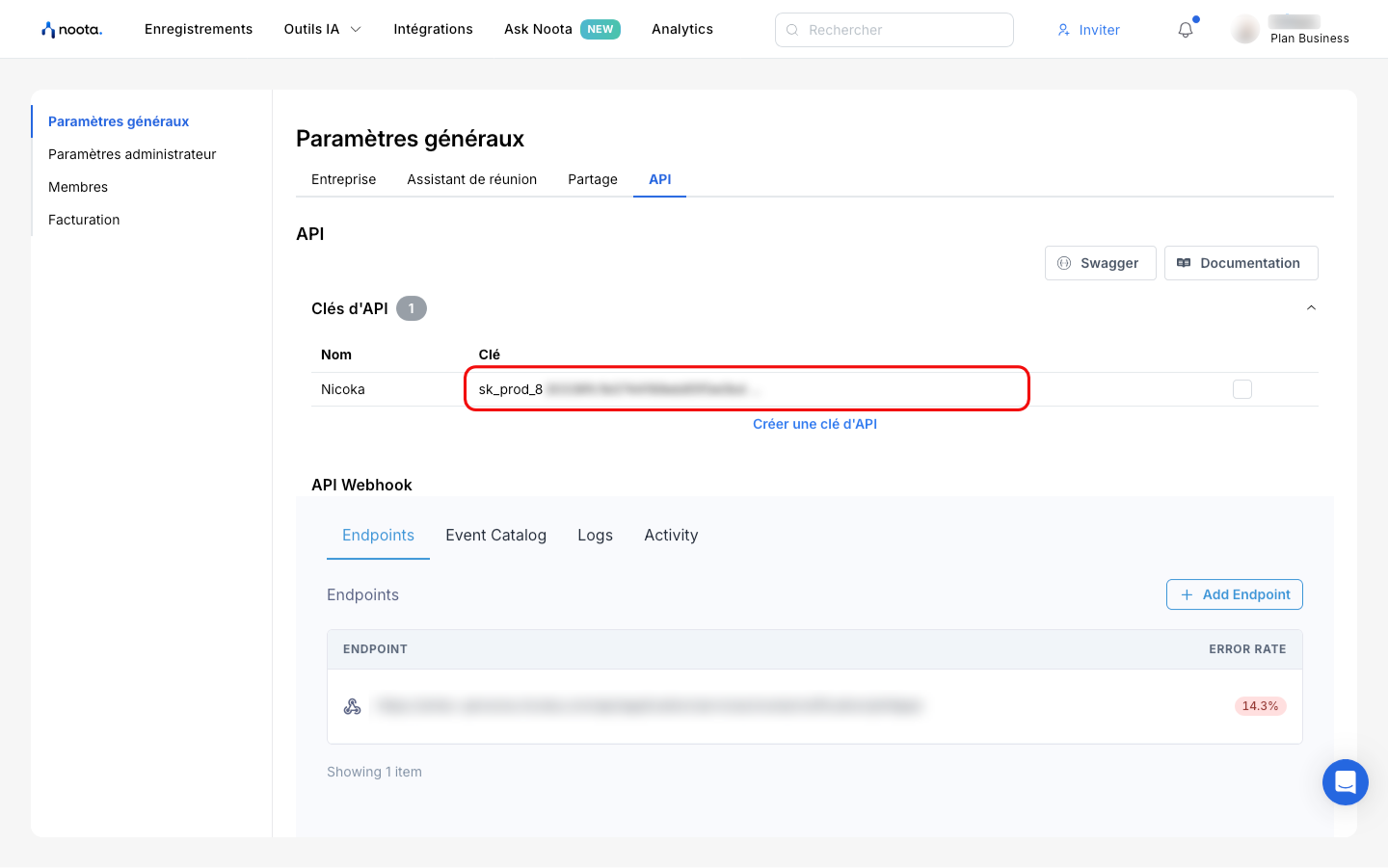
Task: Collapse the Clés d'API section
Action: click(1311, 308)
